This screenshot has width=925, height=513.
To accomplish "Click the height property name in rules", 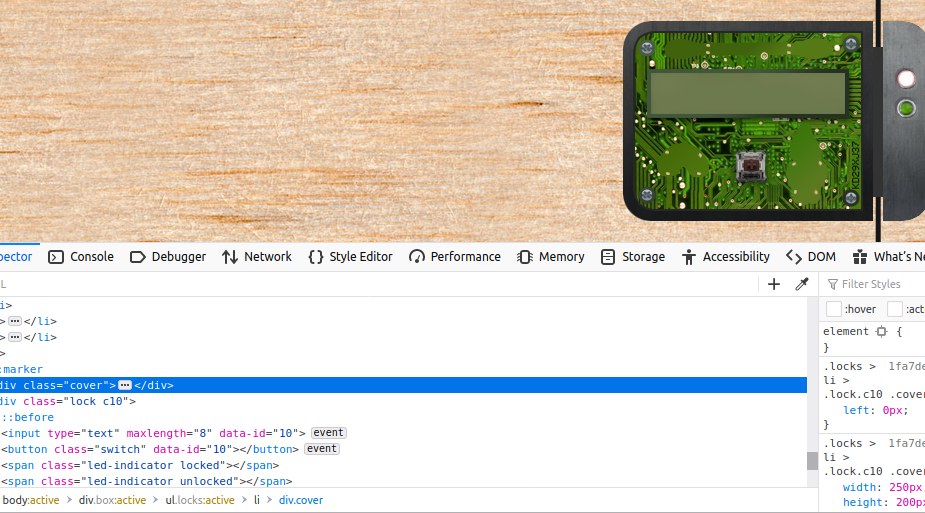I will click(862, 502).
